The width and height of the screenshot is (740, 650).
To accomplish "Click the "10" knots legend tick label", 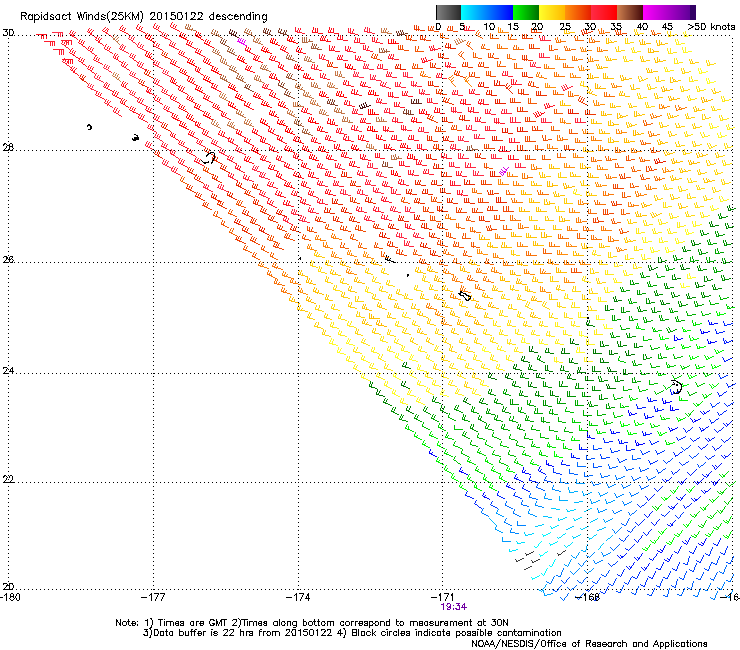I will click(489, 27).
